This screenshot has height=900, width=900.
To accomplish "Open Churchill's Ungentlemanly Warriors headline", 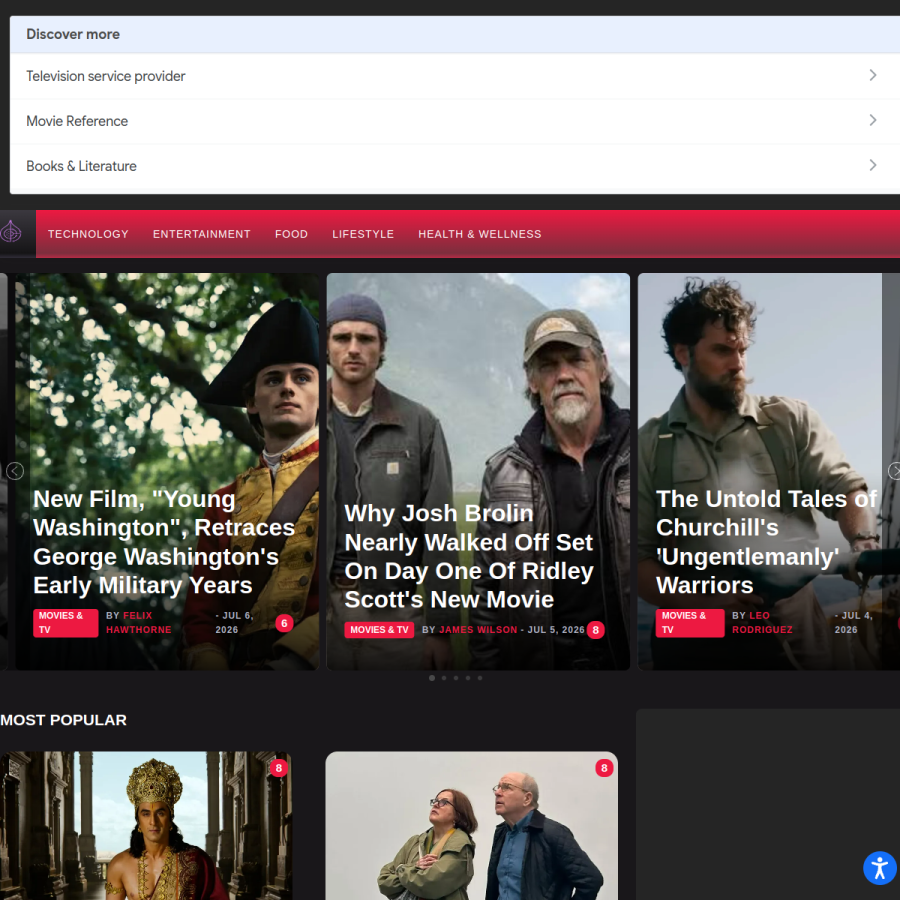I will [x=766, y=542].
